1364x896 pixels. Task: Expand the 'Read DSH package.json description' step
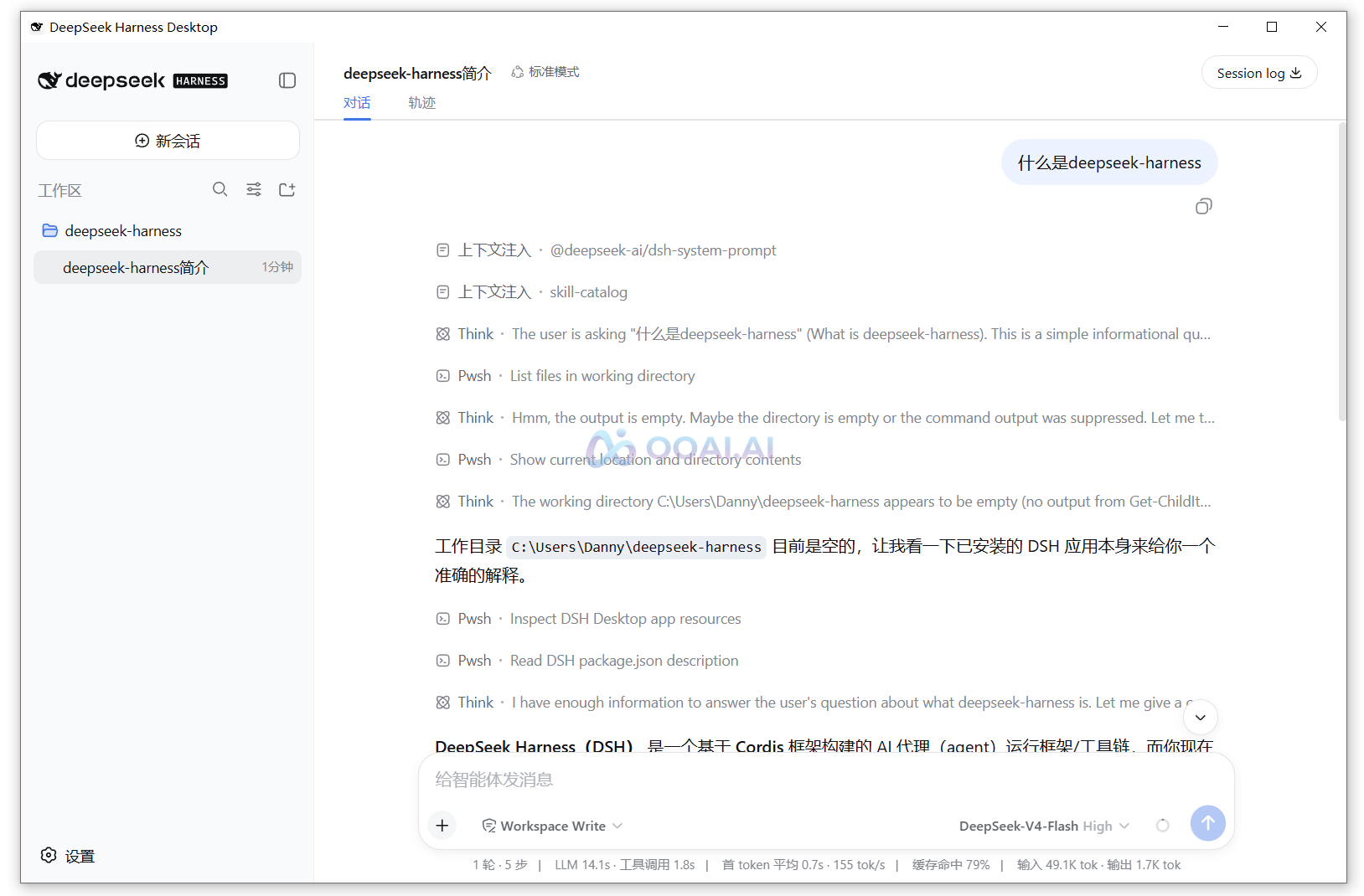(587, 661)
